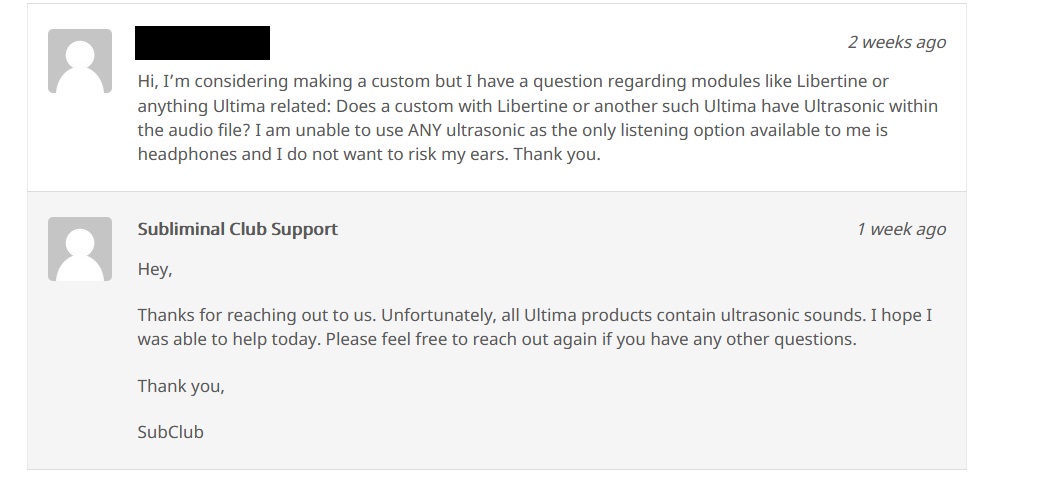Click the 'Thank you,' closing line

pos(181,386)
